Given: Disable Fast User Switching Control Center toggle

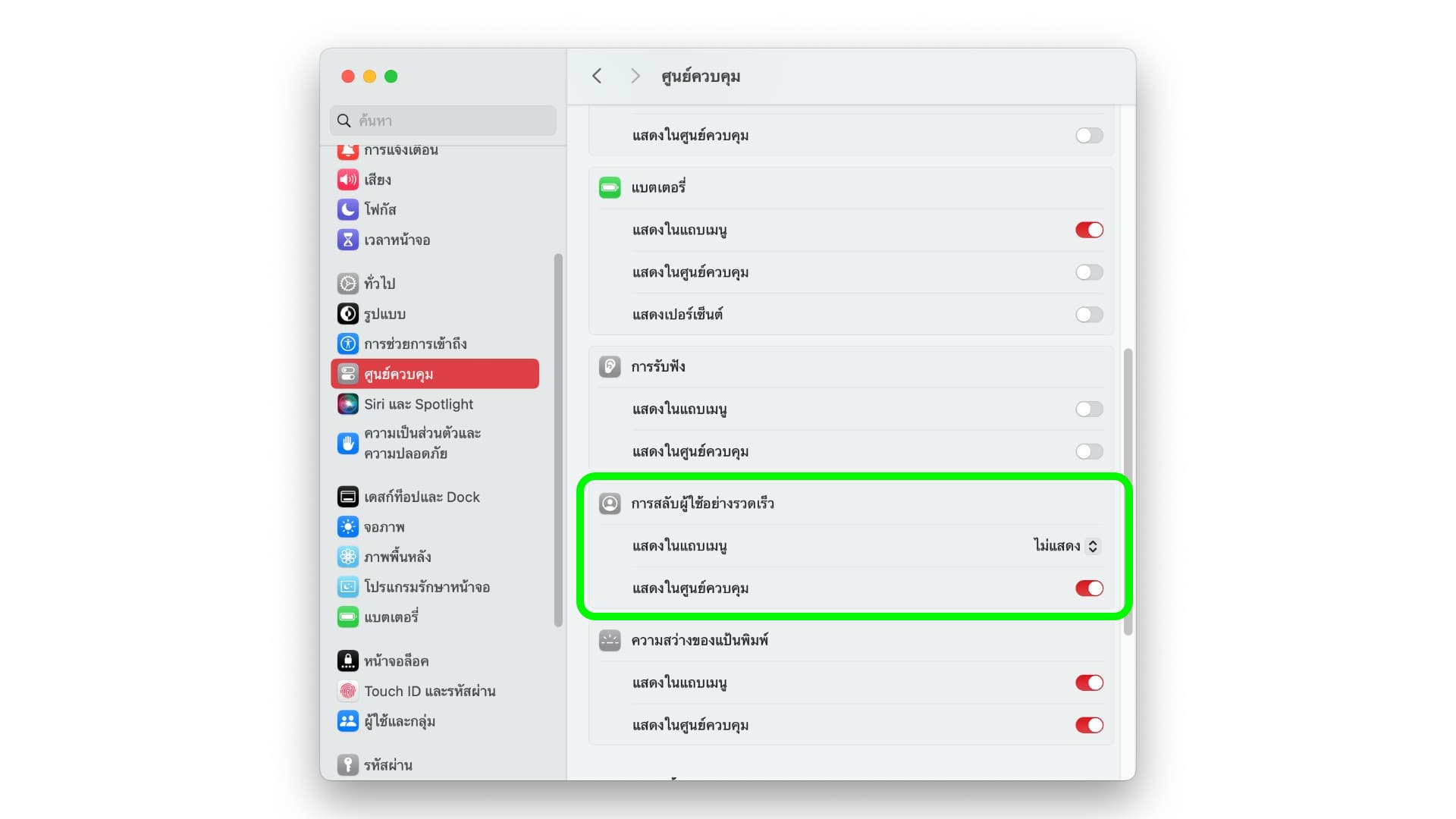Looking at the screenshot, I should click(1089, 588).
